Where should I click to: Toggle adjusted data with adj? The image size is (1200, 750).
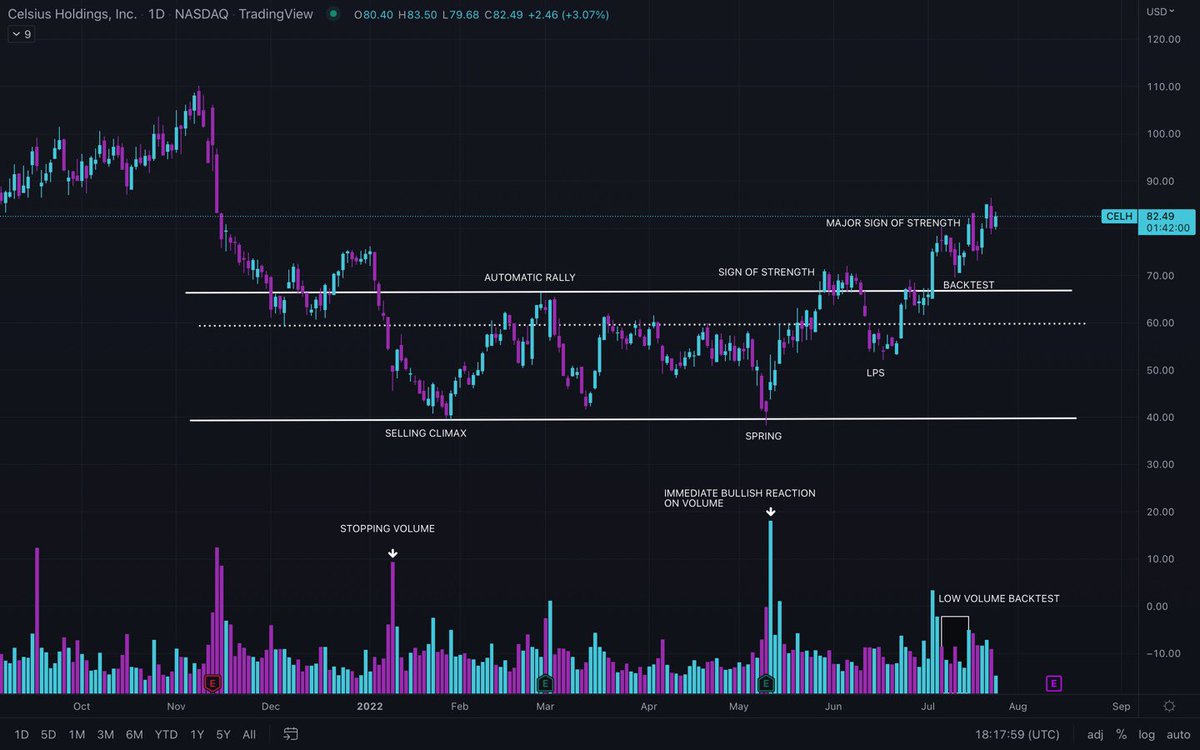tap(1095, 735)
